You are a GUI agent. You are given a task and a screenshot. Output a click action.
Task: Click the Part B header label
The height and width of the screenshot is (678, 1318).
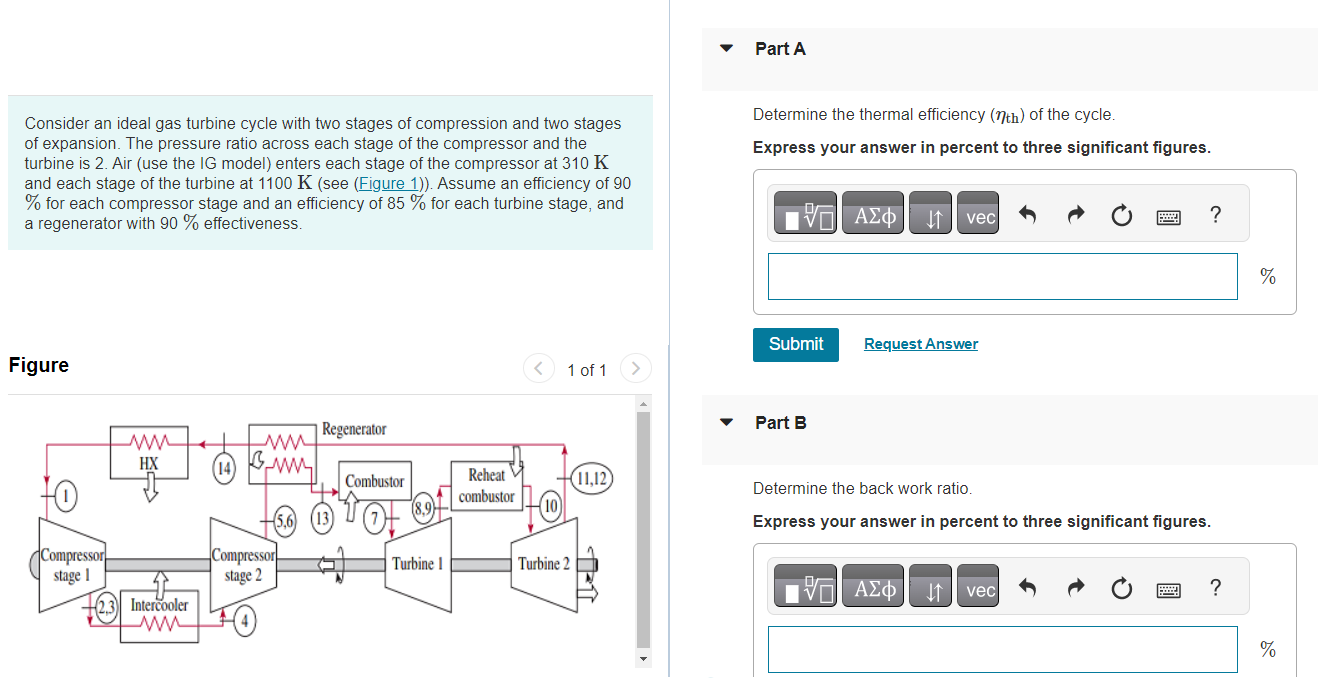click(x=781, y=422)
